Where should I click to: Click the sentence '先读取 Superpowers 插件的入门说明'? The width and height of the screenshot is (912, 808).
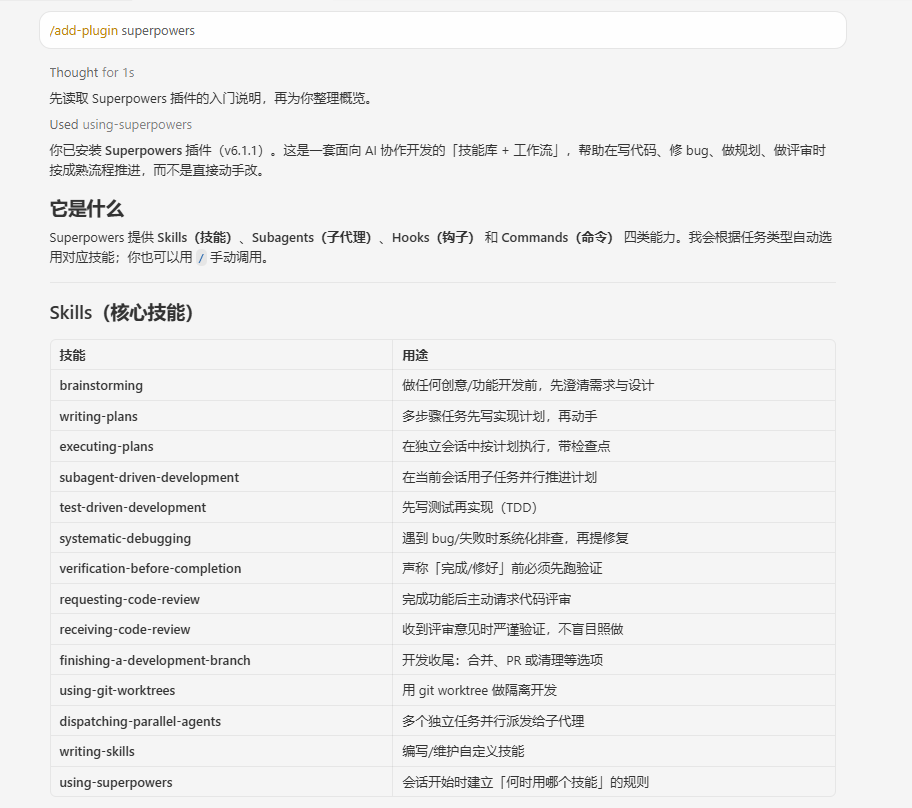(155, 98)
